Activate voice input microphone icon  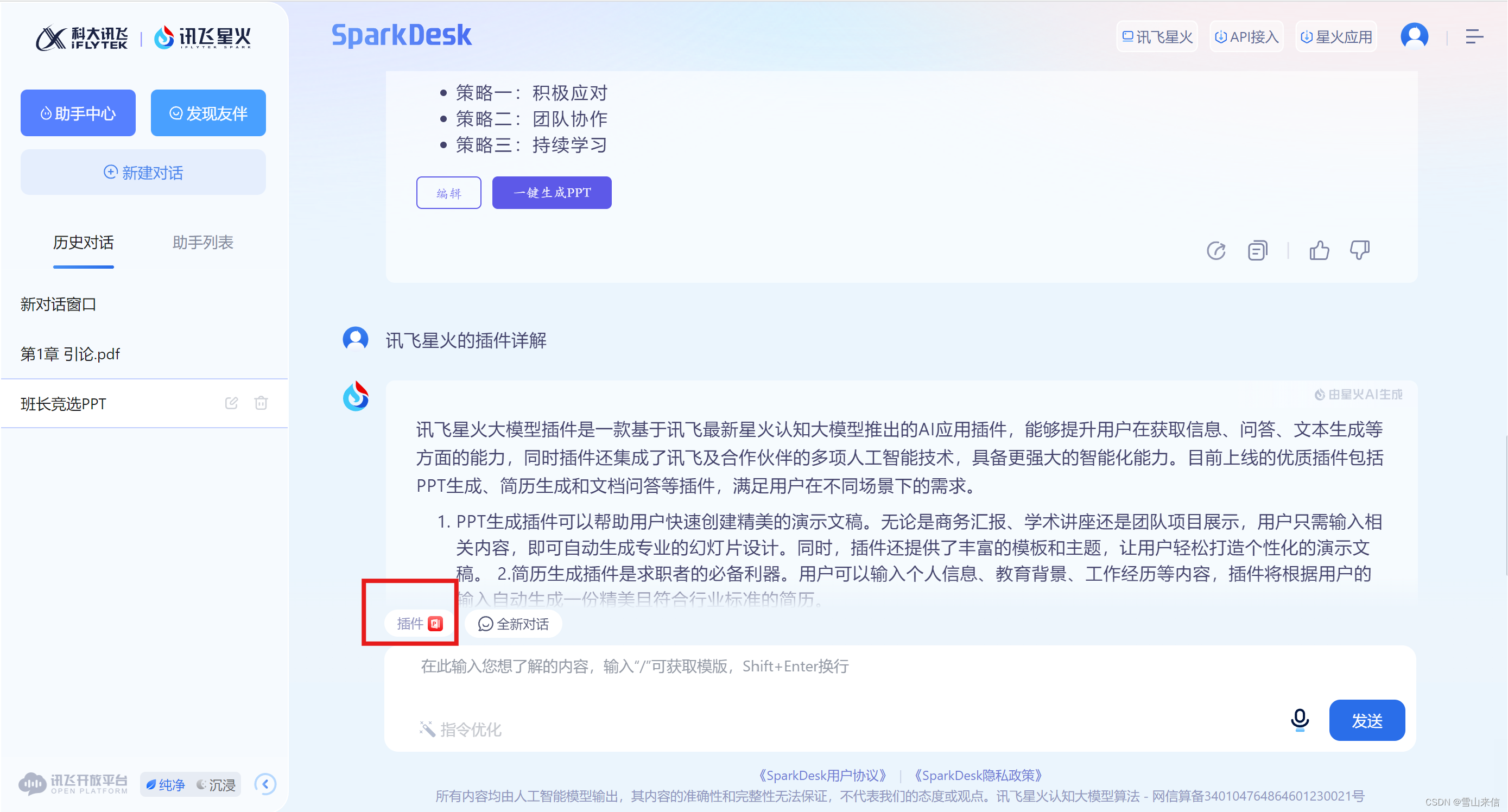(x=1300, y=720)
